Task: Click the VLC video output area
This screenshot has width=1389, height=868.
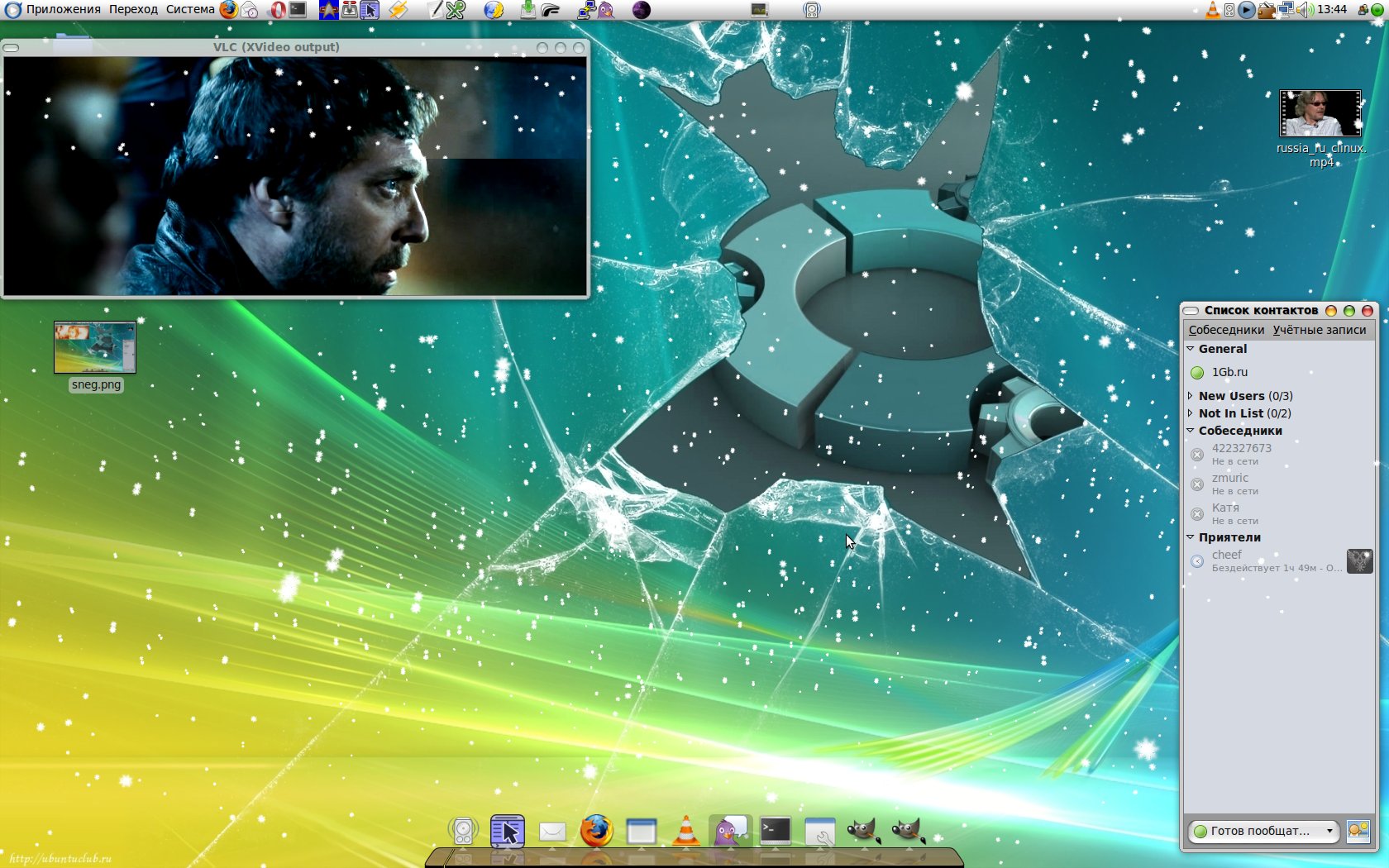Action: pyautogui.click(x=295, y=175)
